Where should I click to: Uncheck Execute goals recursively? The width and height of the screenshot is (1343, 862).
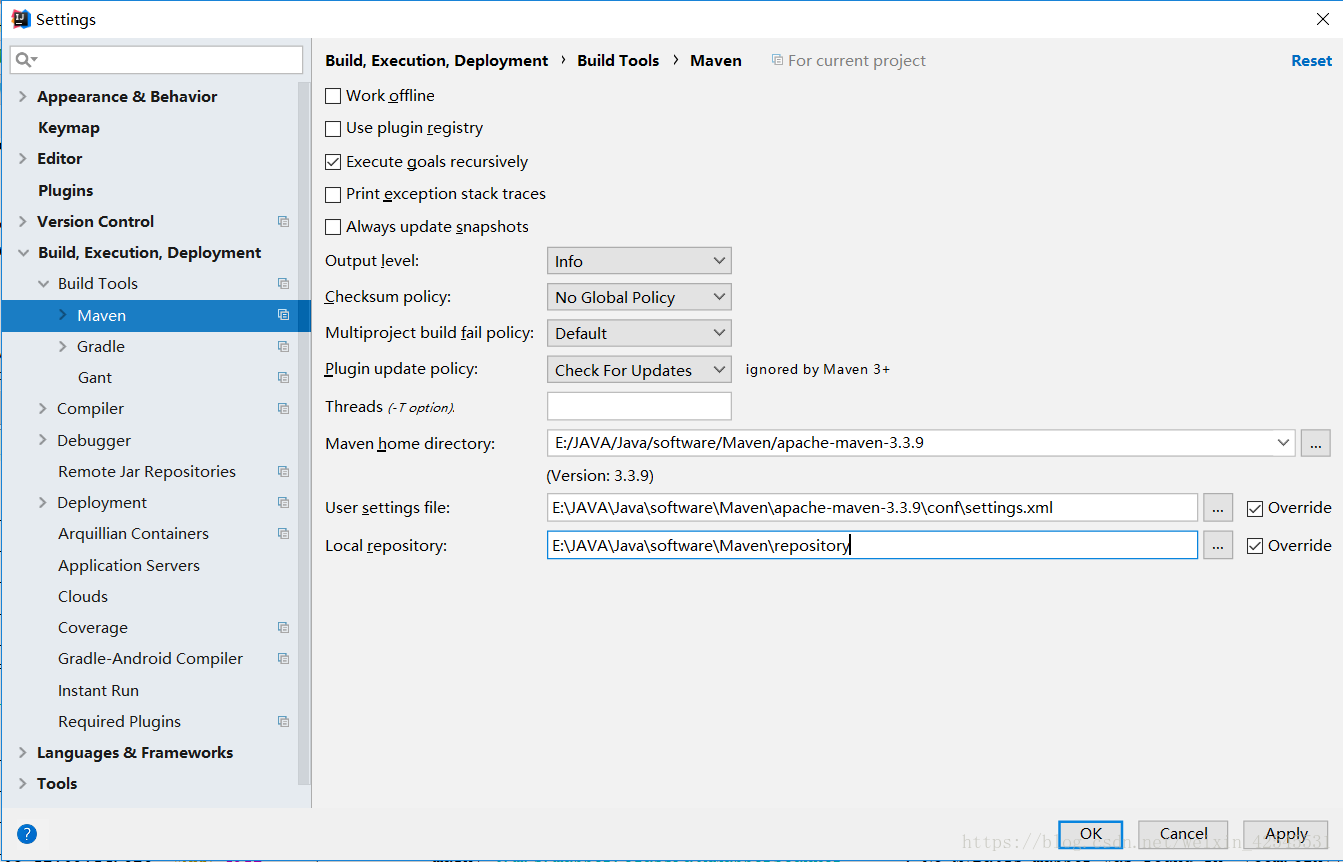(333, 162)
